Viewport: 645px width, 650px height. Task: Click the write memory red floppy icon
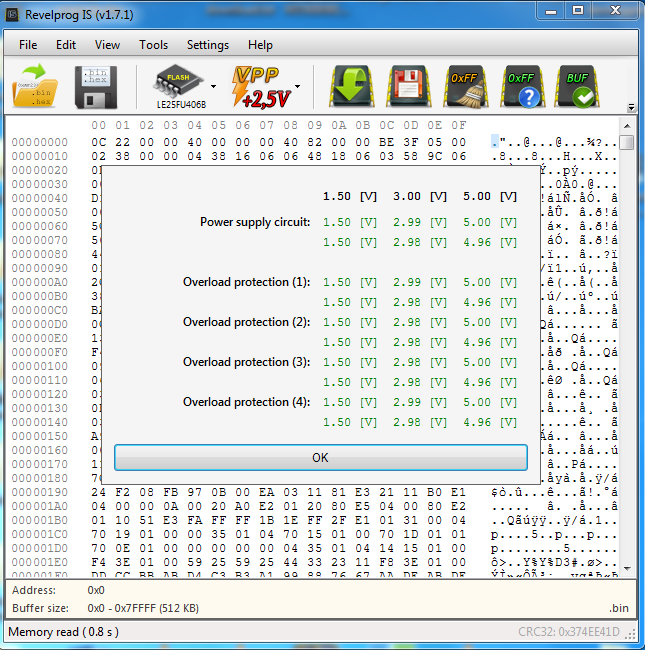408,87
